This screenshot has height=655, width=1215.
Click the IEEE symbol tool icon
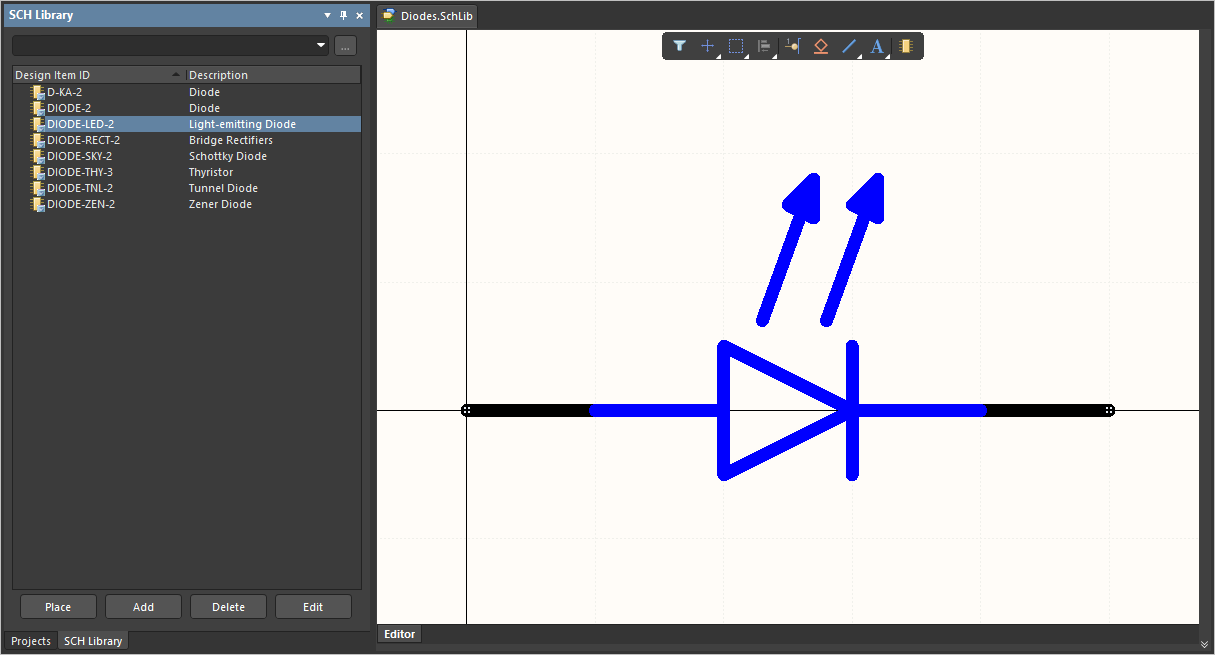(x=821, y=46)
